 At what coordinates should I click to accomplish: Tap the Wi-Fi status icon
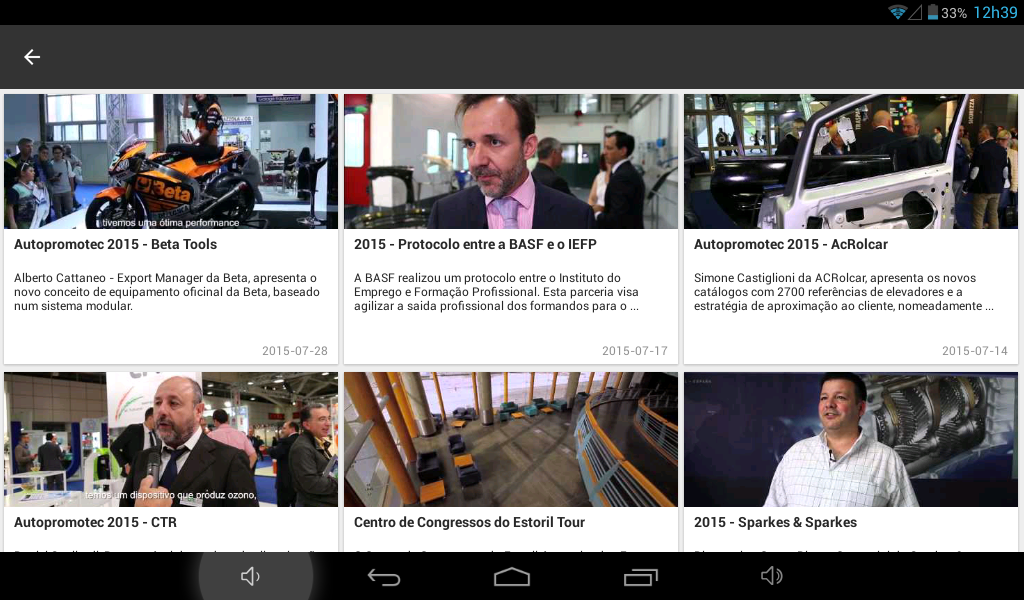click(897, 12)
